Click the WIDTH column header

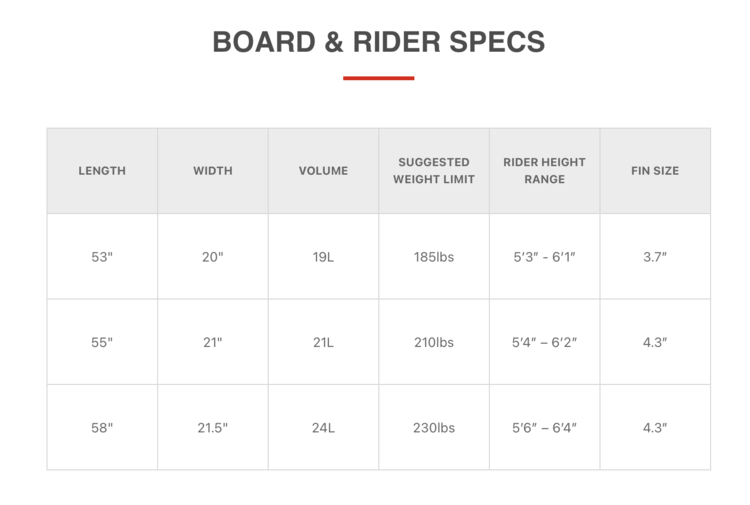(212, 171)
